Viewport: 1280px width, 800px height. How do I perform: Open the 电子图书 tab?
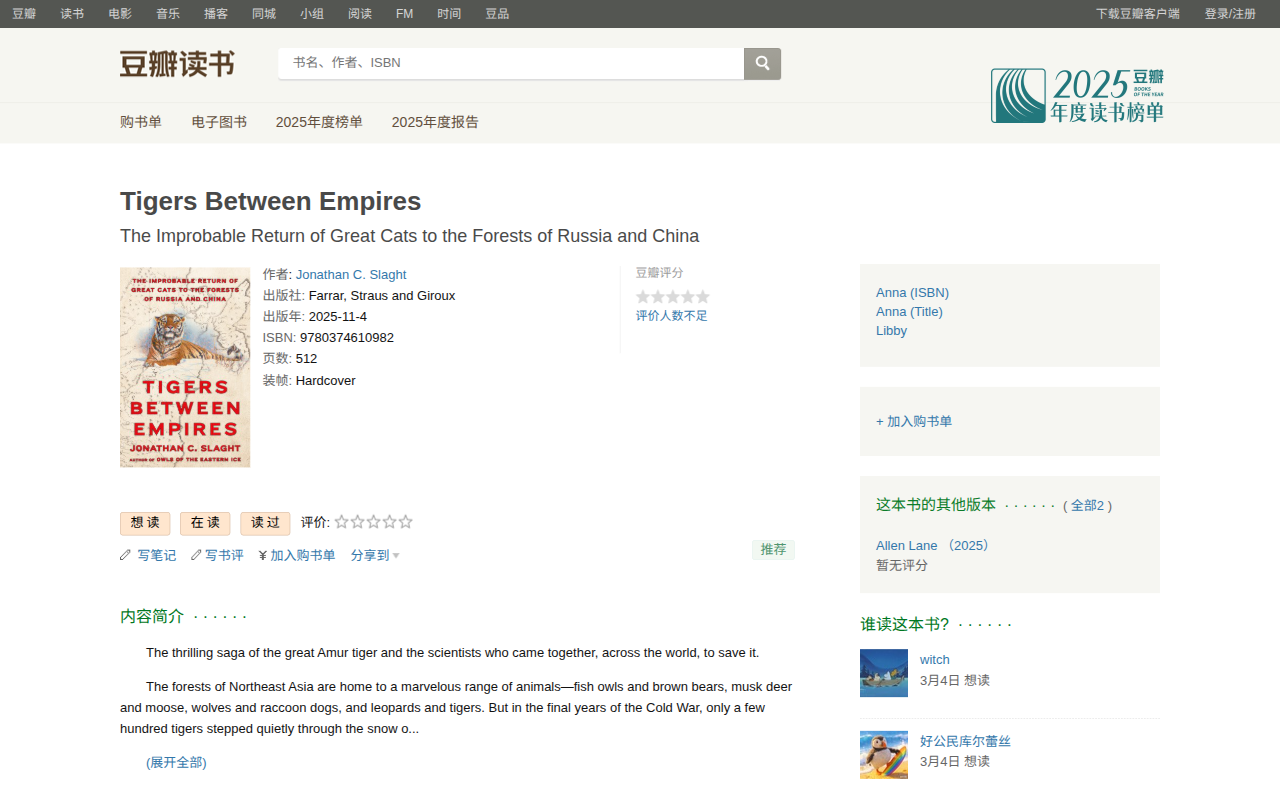point(219,122)
